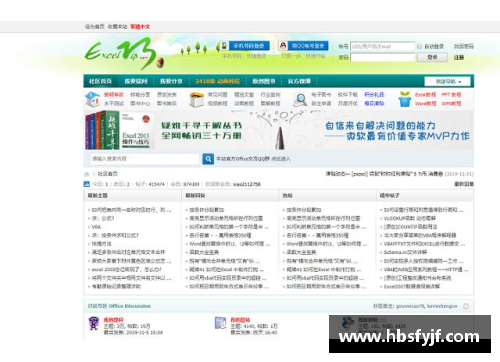Click the 疑难千寻千解丛书 book banner
The image size is (500, 362).
279,131
